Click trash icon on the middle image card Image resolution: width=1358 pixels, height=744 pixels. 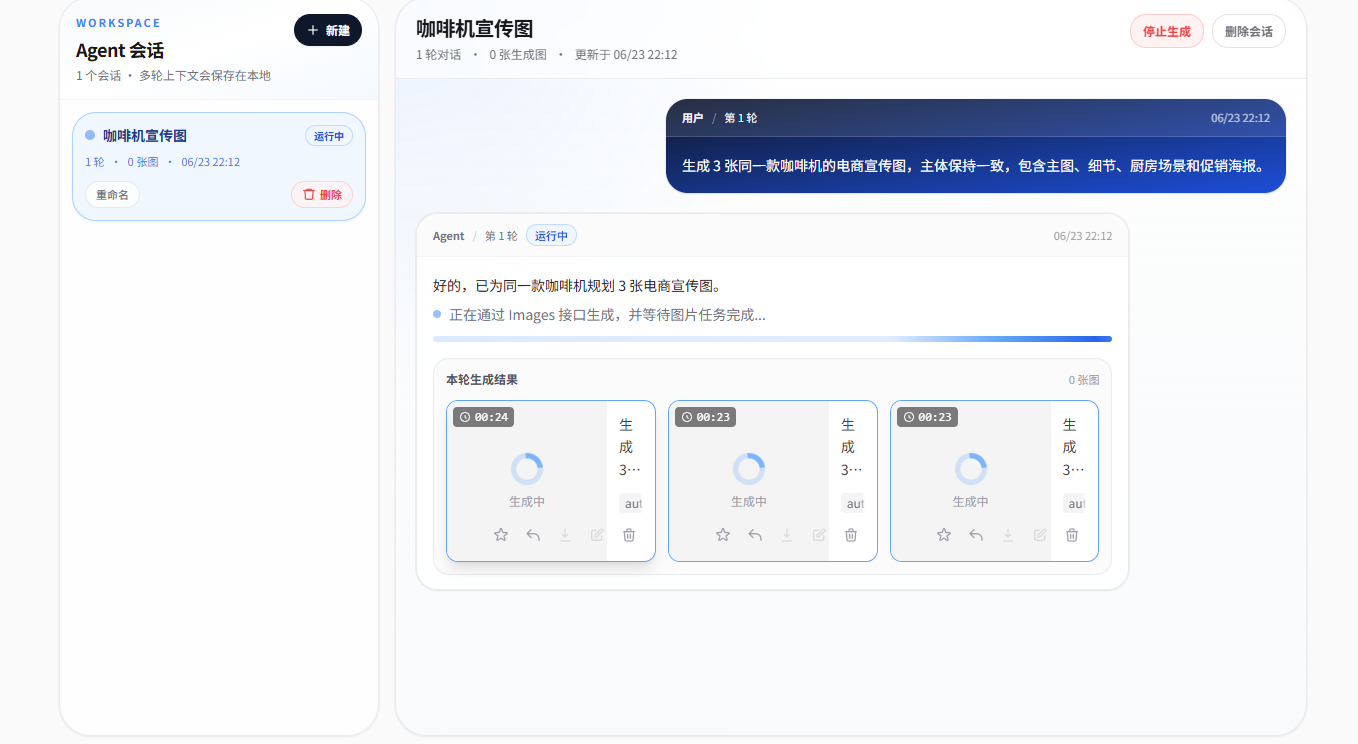click(851, 535)
